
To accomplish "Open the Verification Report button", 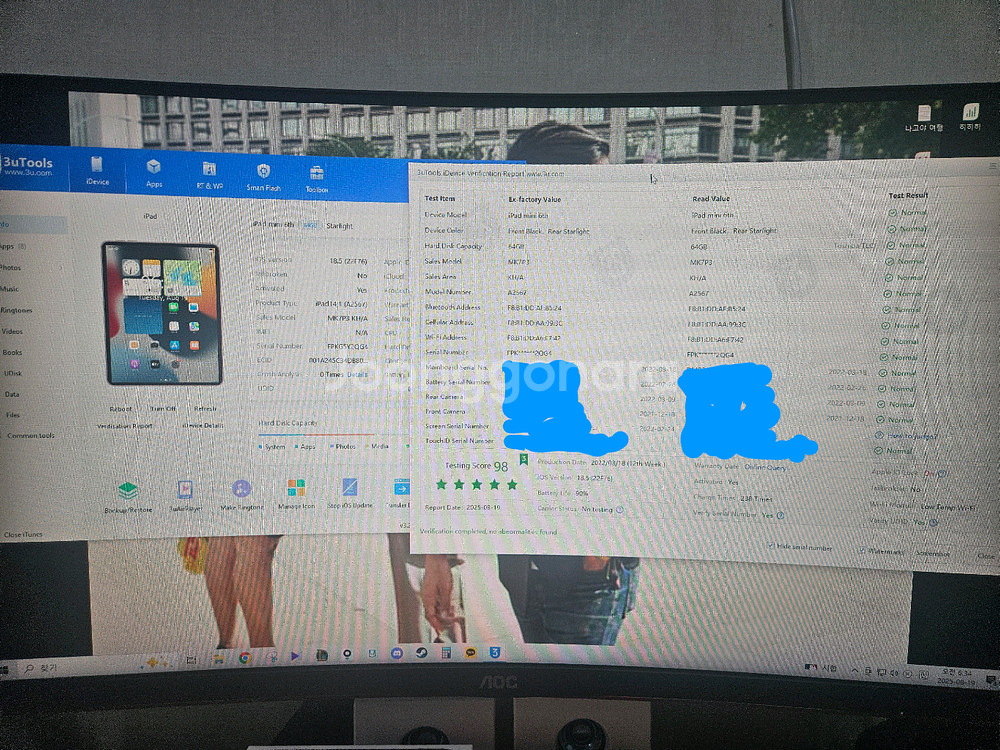I will [124, 425].
